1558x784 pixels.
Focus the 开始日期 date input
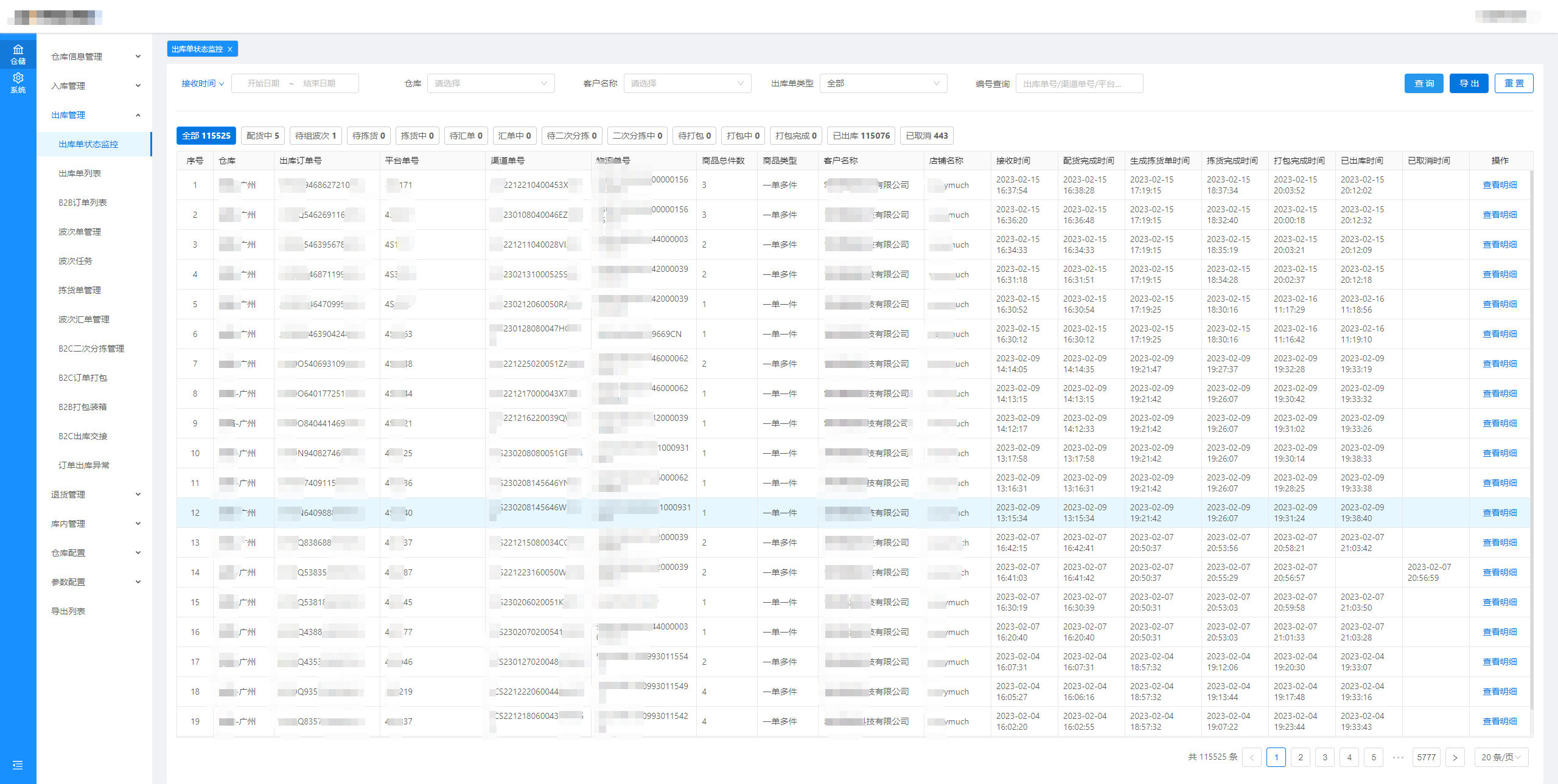[264, 83]
